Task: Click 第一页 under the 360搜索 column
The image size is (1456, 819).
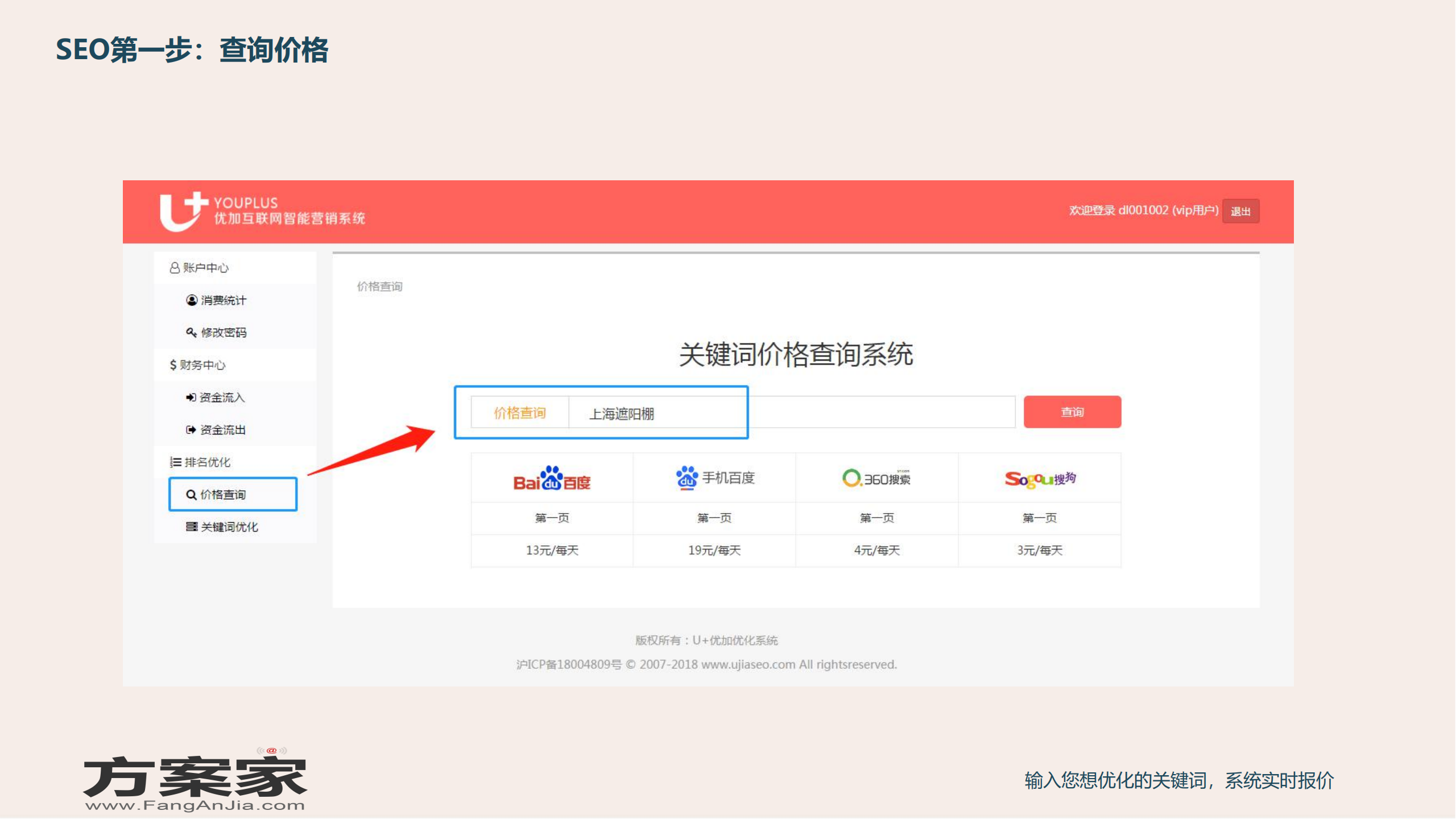Action: (x=877, y=518)
